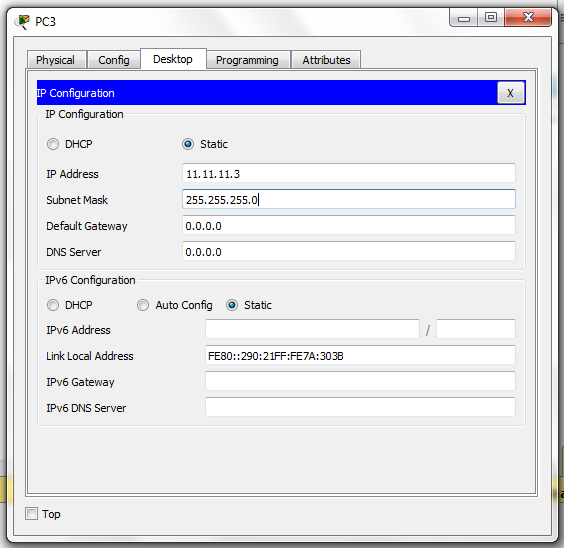The height and width of the screenshot is (548, 564).
Task: Click the Default Gateway label
Action: point(87,226)
